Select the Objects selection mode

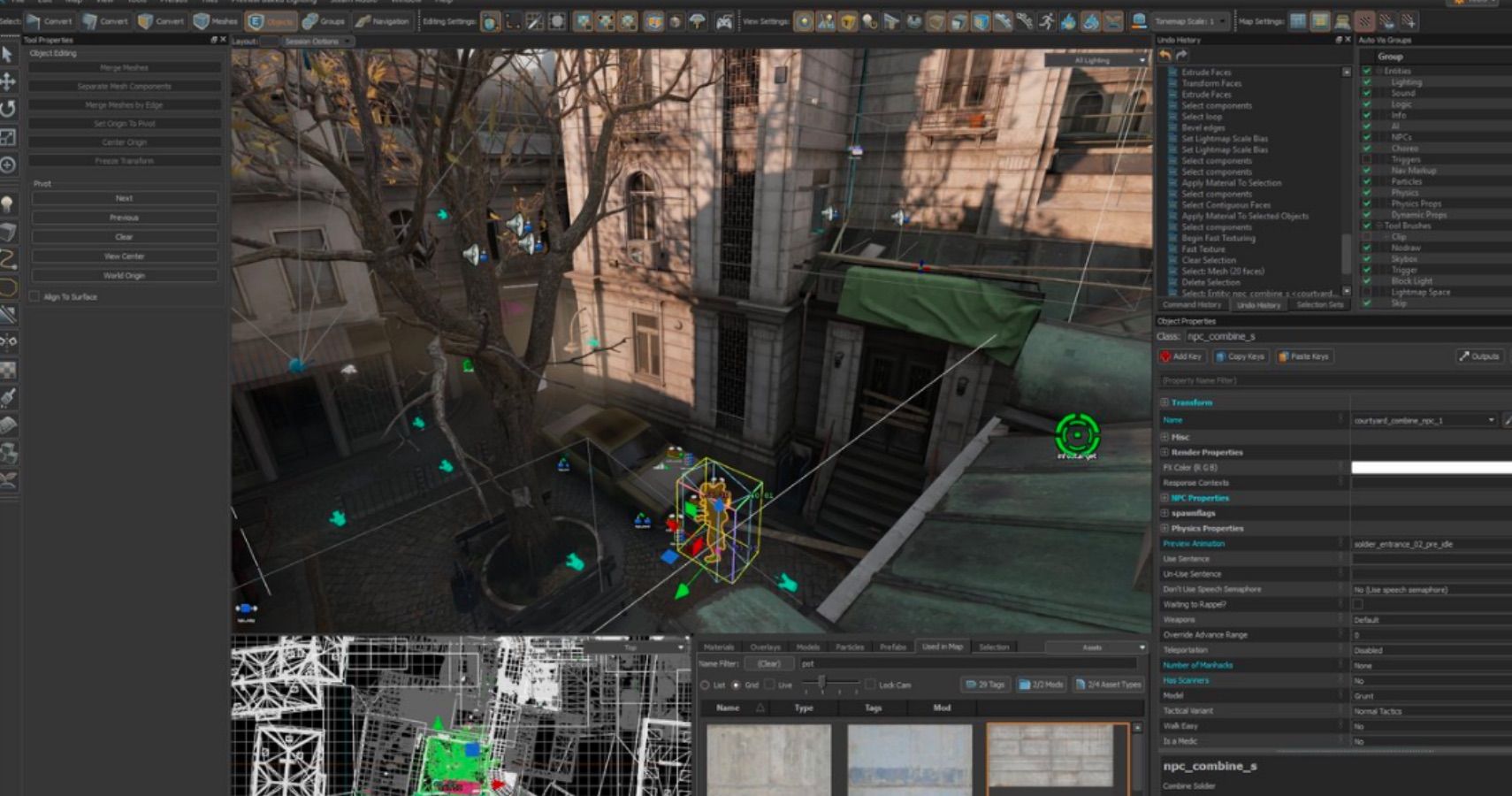tap(271, 21)
